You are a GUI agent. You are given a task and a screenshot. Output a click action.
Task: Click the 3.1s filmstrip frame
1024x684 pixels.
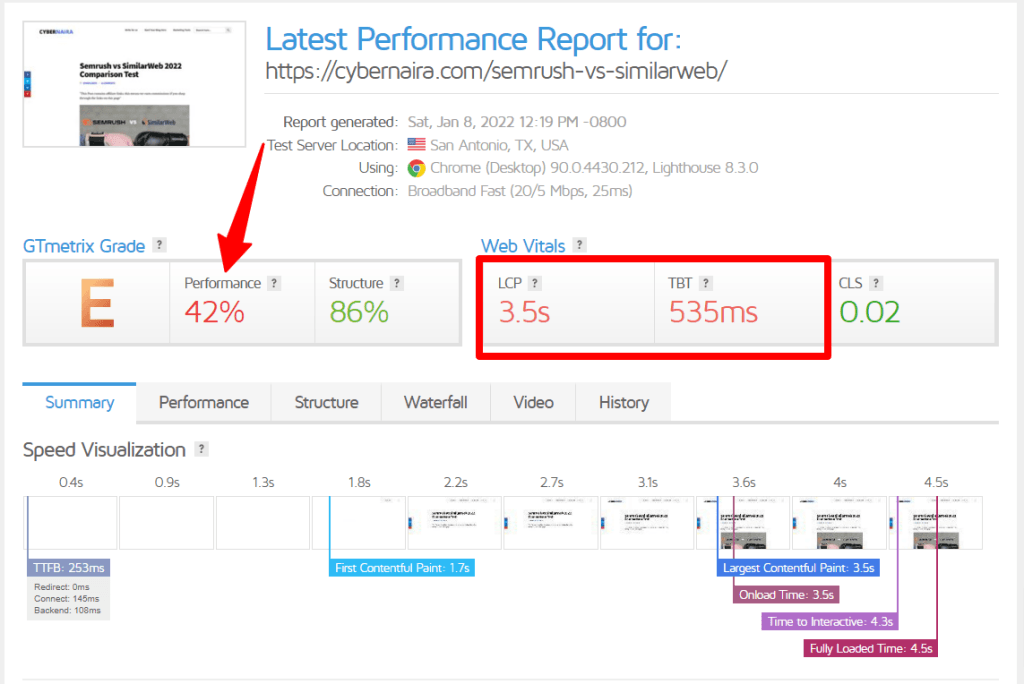click(647, 523)
